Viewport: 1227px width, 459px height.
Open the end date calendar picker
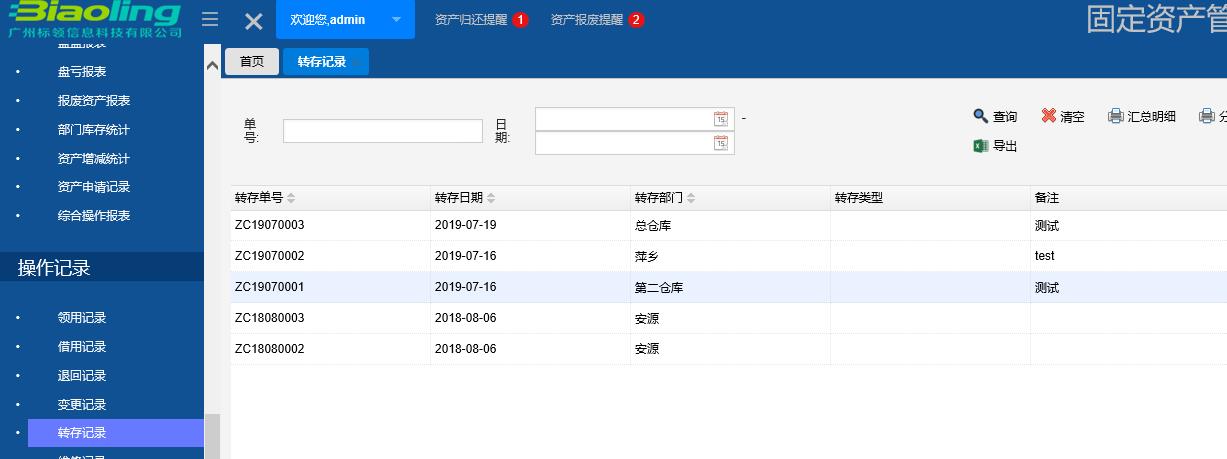pyautogui.click(x=721, y=143)
